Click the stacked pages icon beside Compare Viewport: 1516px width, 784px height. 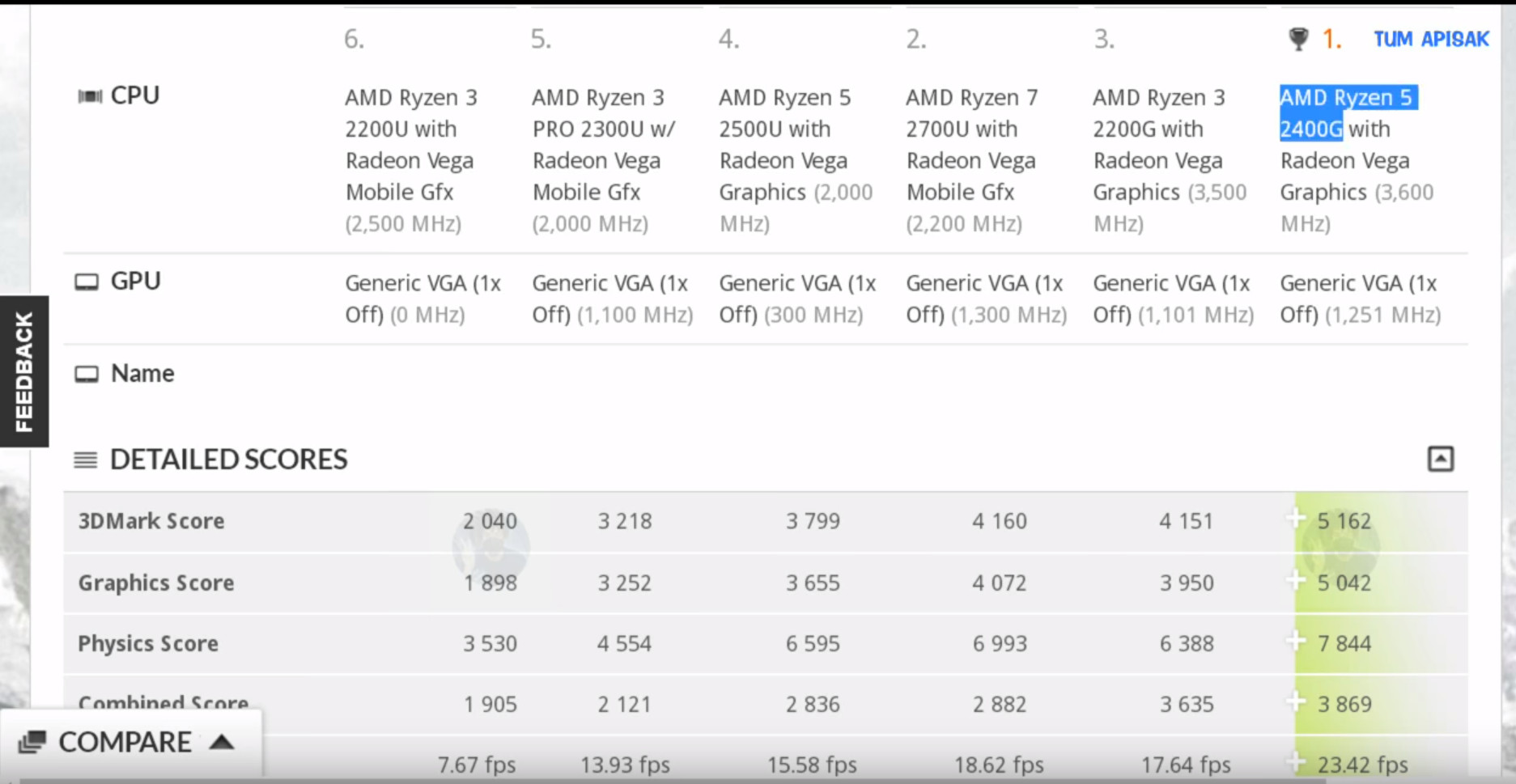(32, 742)
